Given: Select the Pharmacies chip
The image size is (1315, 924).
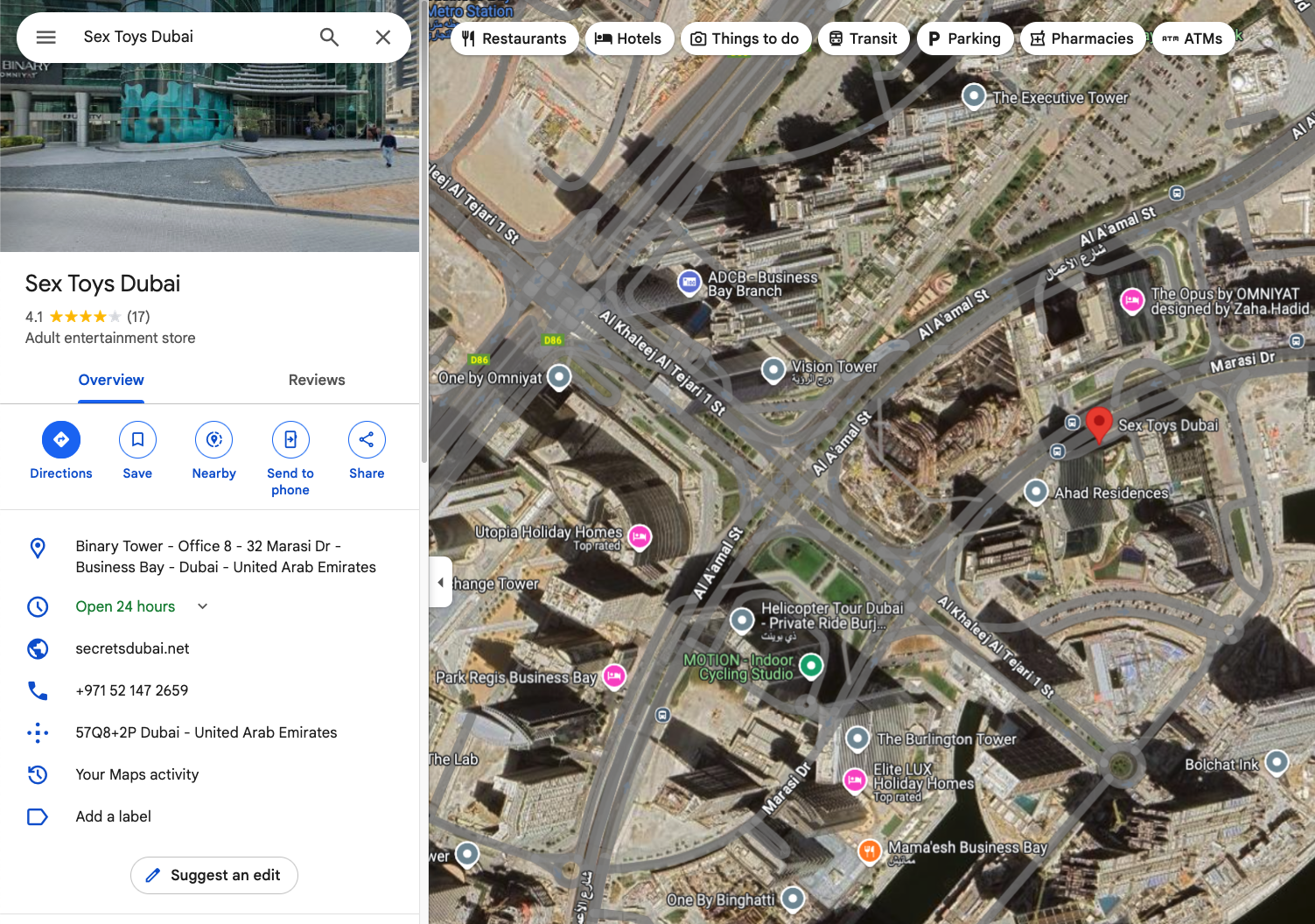Looking at the screenshot, I should point(1082,38).
